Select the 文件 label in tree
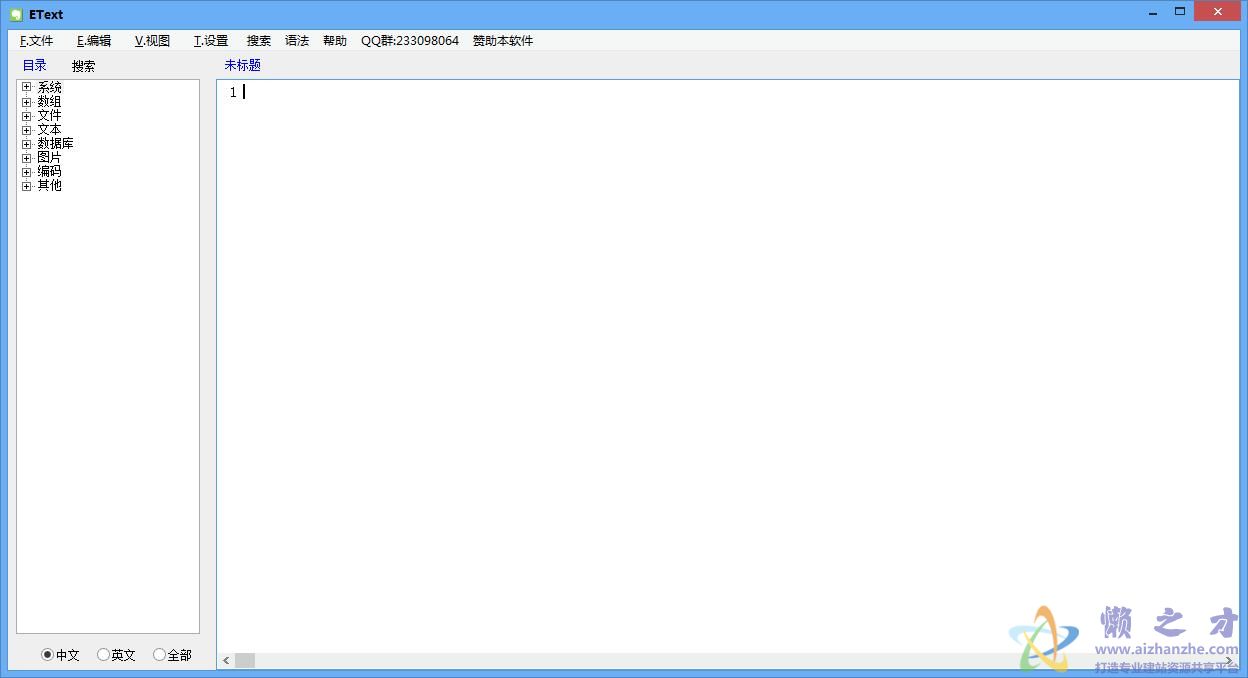The height and width of the screenshot is (678, 1248). coord(50,116)
